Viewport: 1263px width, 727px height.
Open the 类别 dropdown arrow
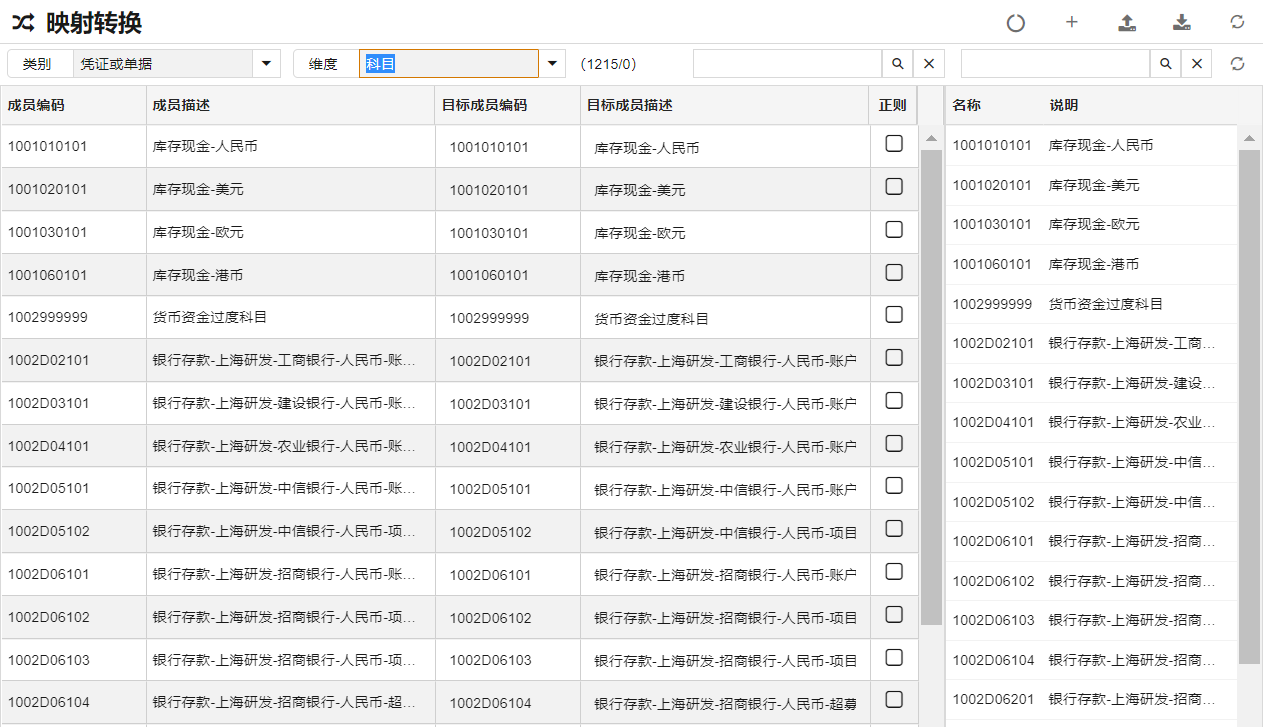(x=266, y=64)
